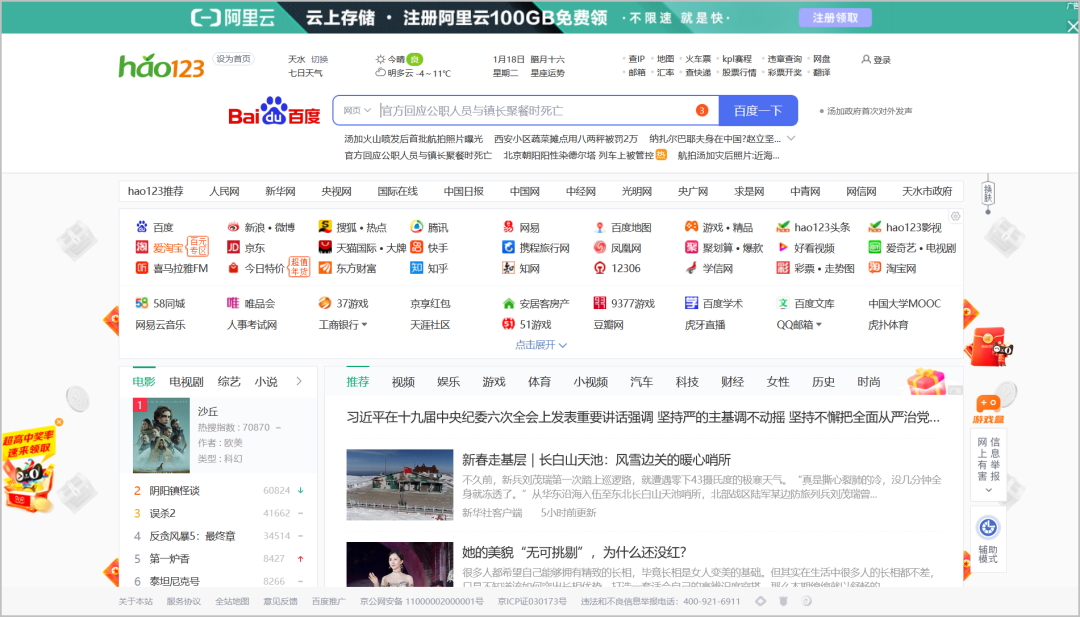Open the 爱奇艺·电视剧 icon link
Image resolution: width=1080 pixels, height=617 pixels.
point(875,247)
